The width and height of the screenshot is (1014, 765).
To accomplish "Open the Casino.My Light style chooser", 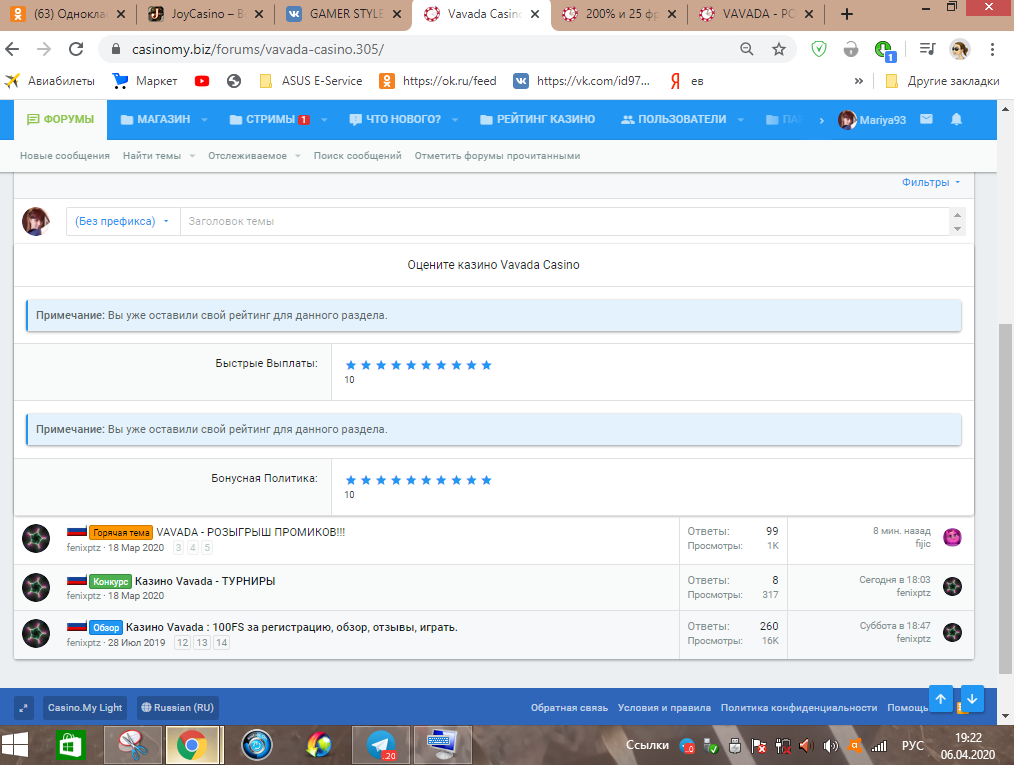I will tap(85, 708).
